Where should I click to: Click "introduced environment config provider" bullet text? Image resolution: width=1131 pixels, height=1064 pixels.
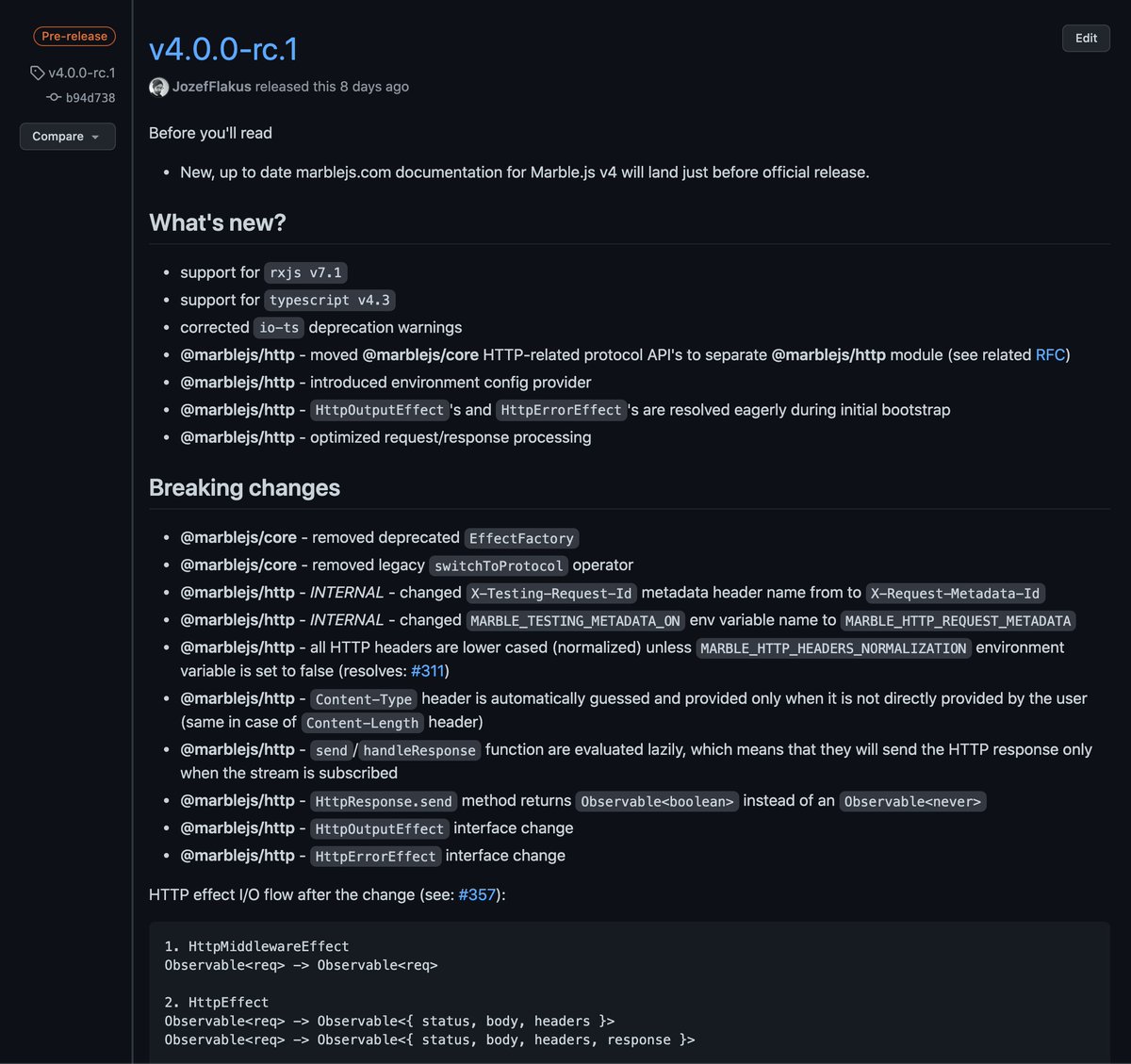pos(451,383)
